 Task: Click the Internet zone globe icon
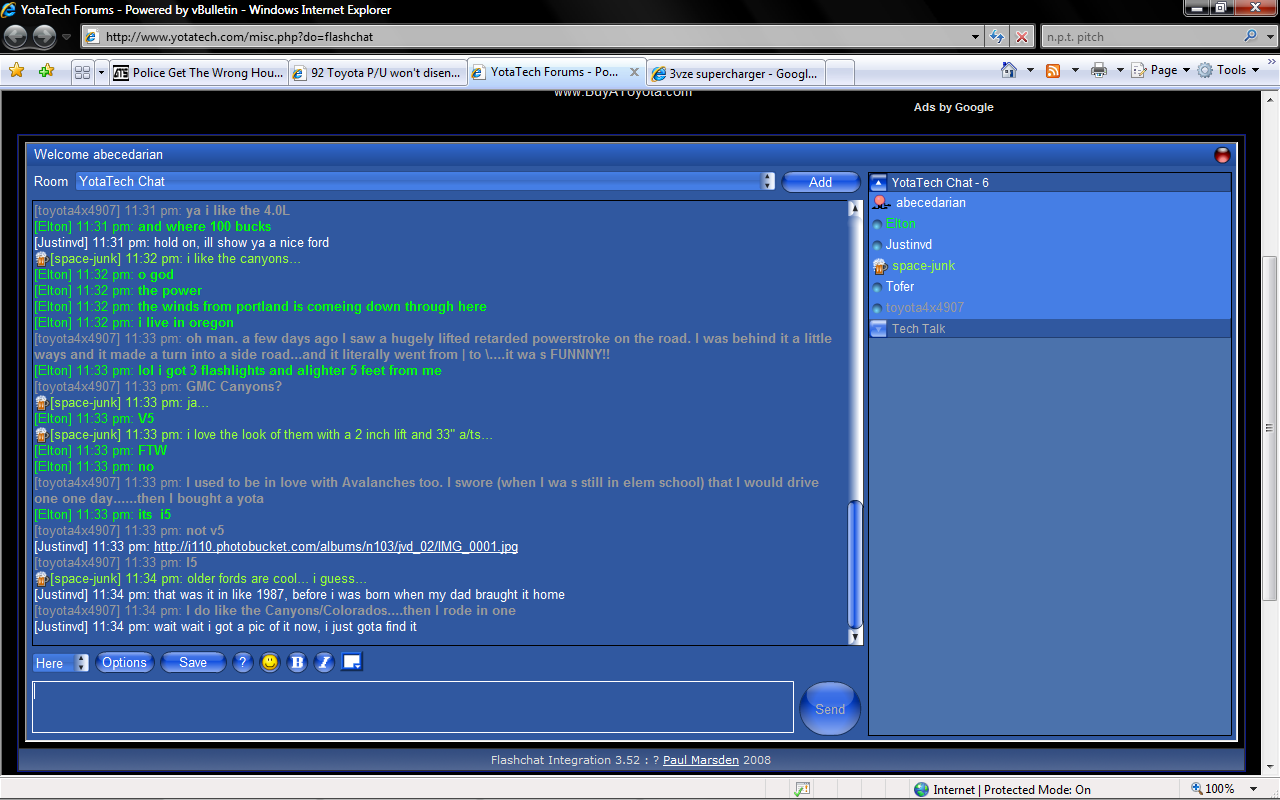[x=921, y=790]
